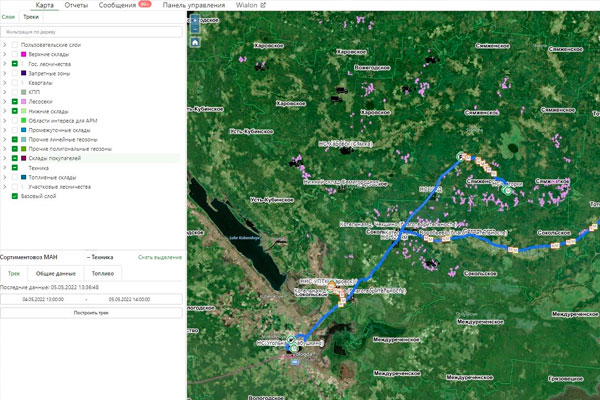Click the track start date field
This screenshot has width=600, height=400.
[x=43, y=299]
